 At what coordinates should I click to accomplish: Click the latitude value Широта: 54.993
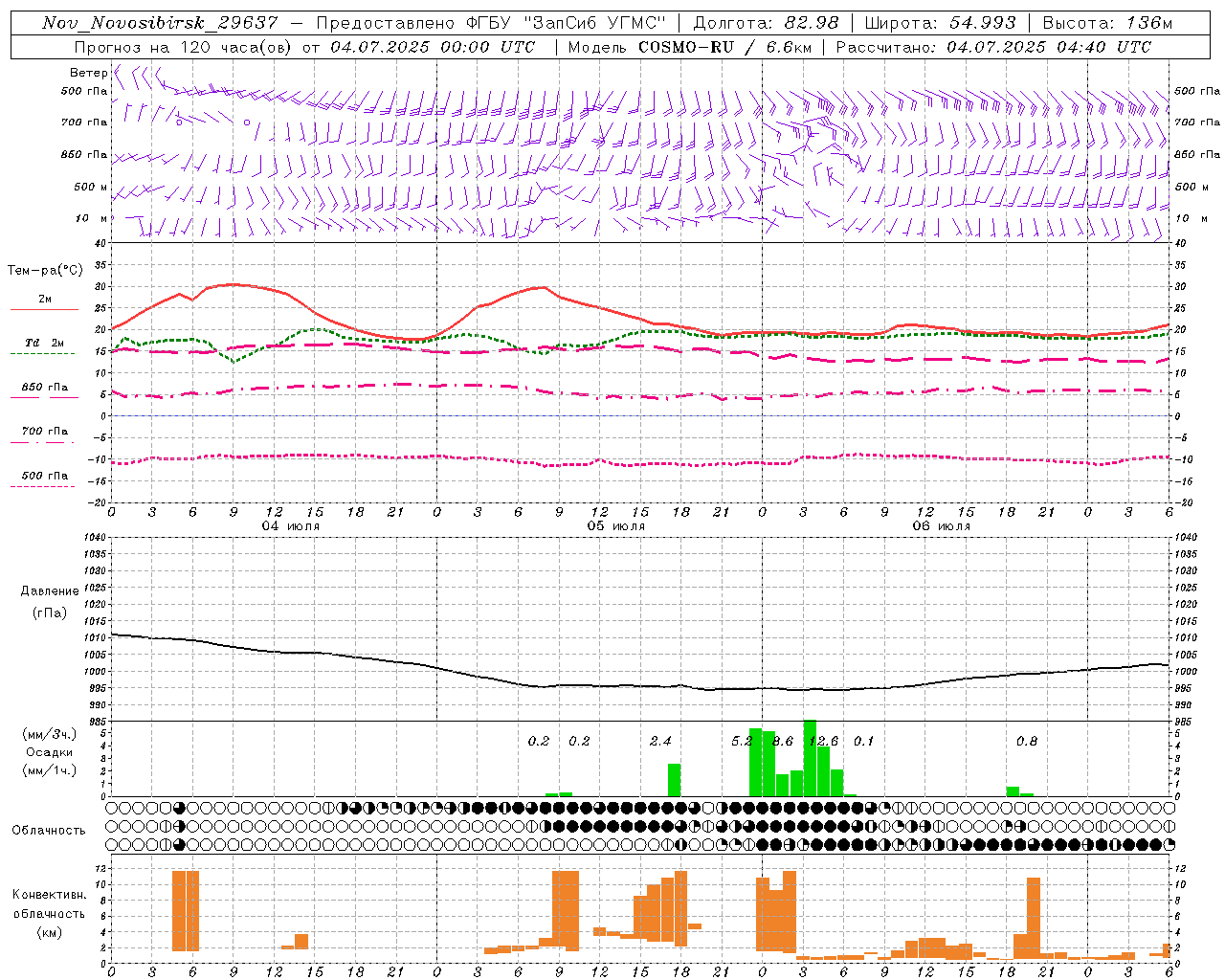point(941,23)
